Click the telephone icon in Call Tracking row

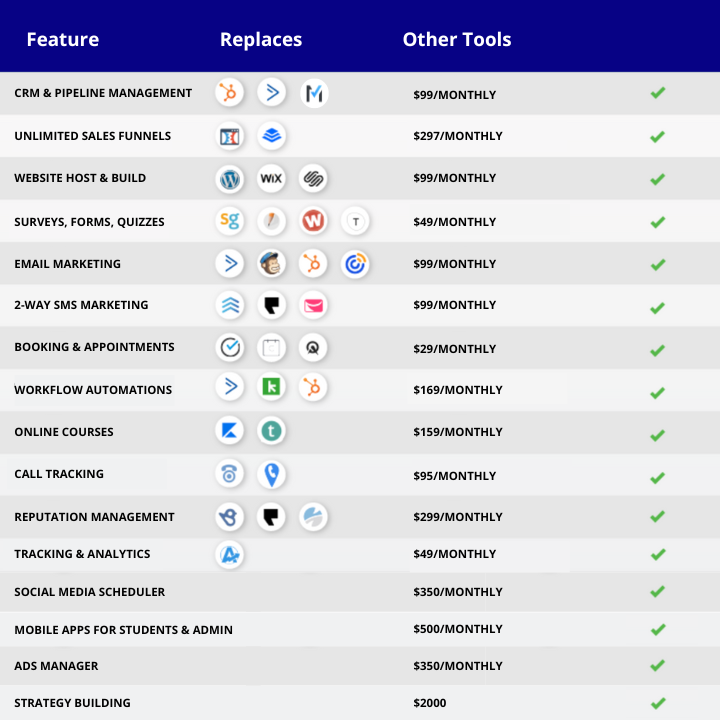pos(229,473)
